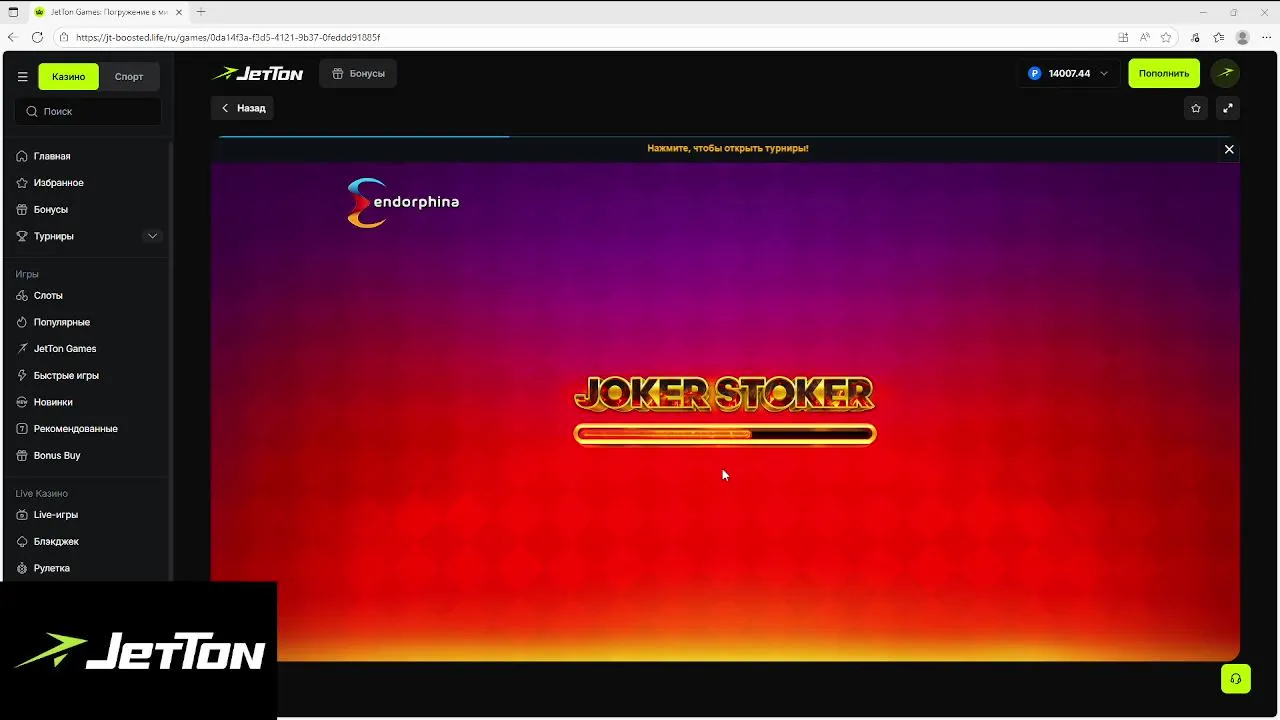
Task: Open a new browser tab
Action: [201, 12]
